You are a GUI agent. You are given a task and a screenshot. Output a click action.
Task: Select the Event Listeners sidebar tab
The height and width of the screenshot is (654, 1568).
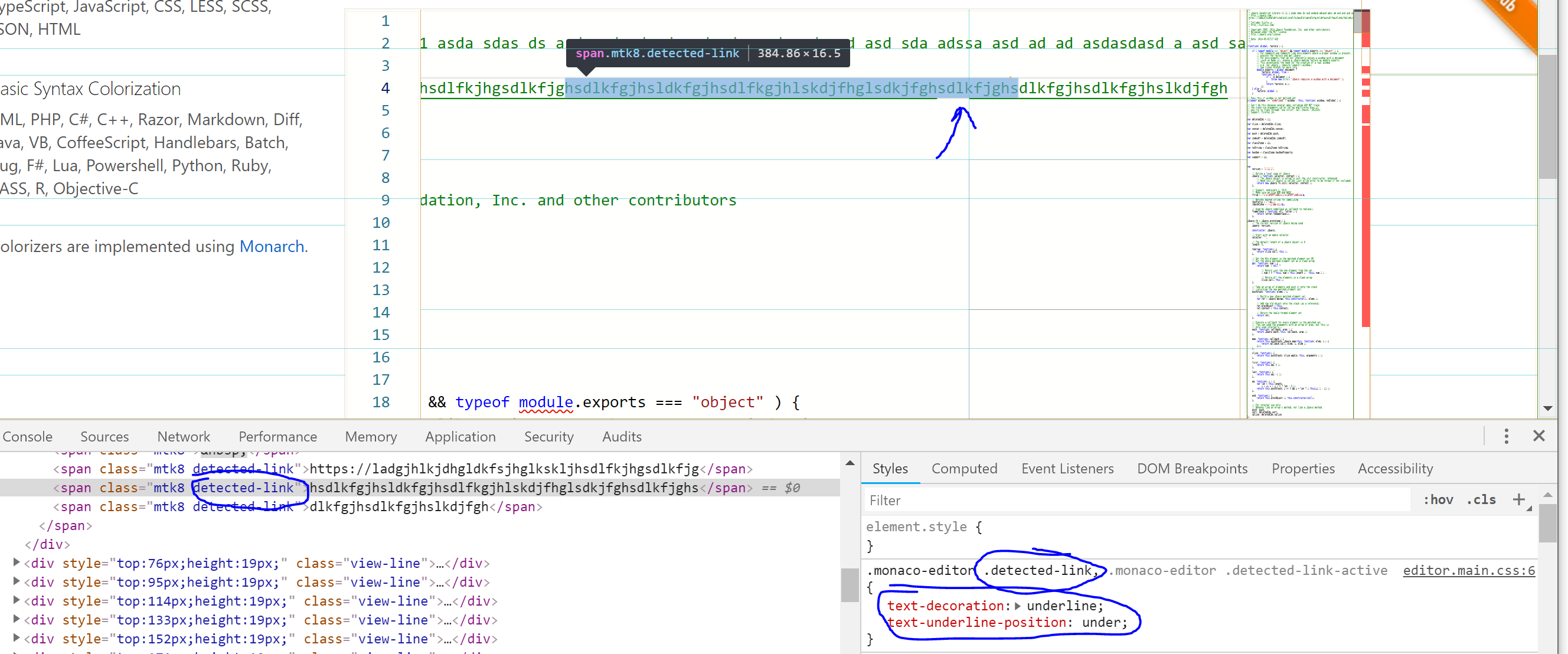pos(1067,469)
